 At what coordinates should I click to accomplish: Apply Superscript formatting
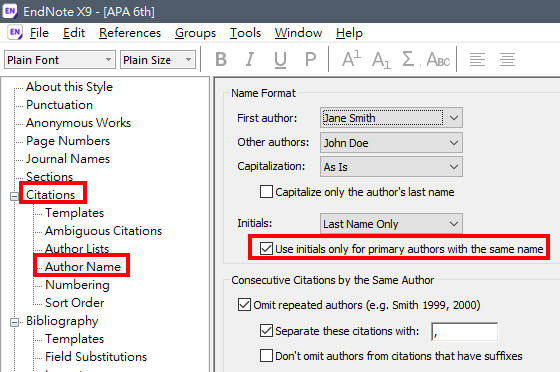[x=351, y=59]
